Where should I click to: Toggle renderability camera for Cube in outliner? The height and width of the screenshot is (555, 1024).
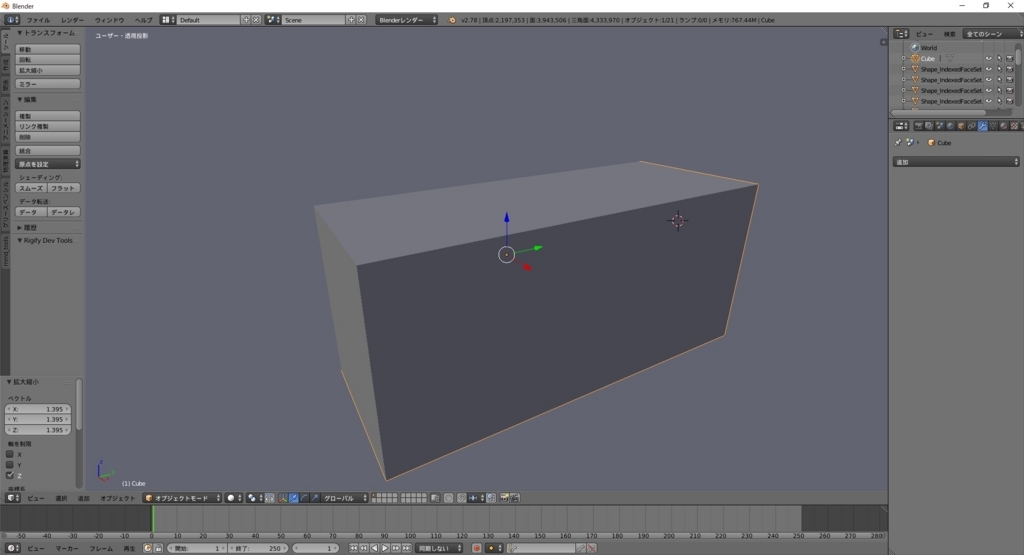pyautogui.click(x=1009, y=58)
